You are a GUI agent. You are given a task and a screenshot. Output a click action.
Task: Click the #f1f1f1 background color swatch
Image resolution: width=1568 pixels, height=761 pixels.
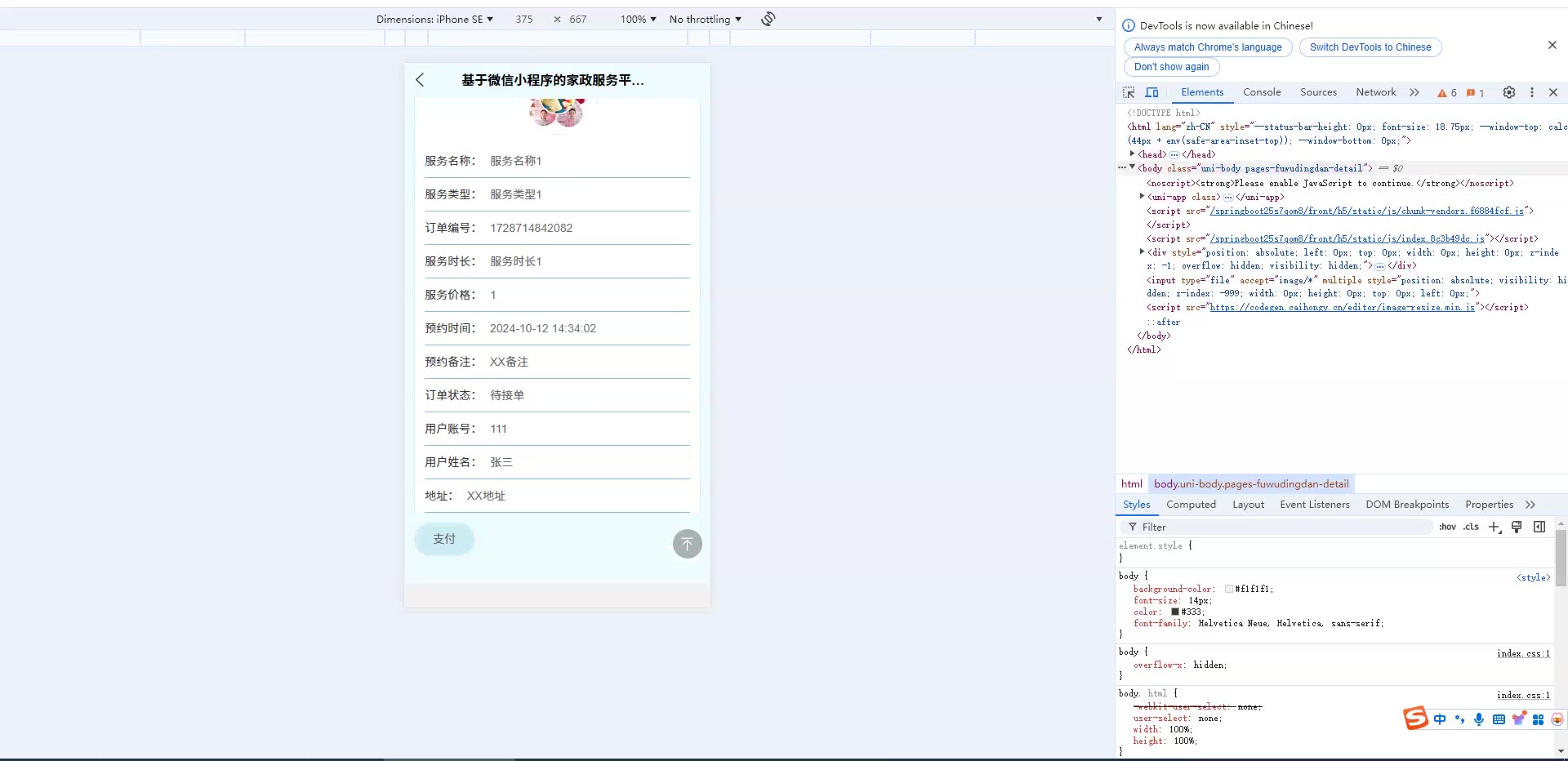pyautogui.click(x=1228, y=589)
